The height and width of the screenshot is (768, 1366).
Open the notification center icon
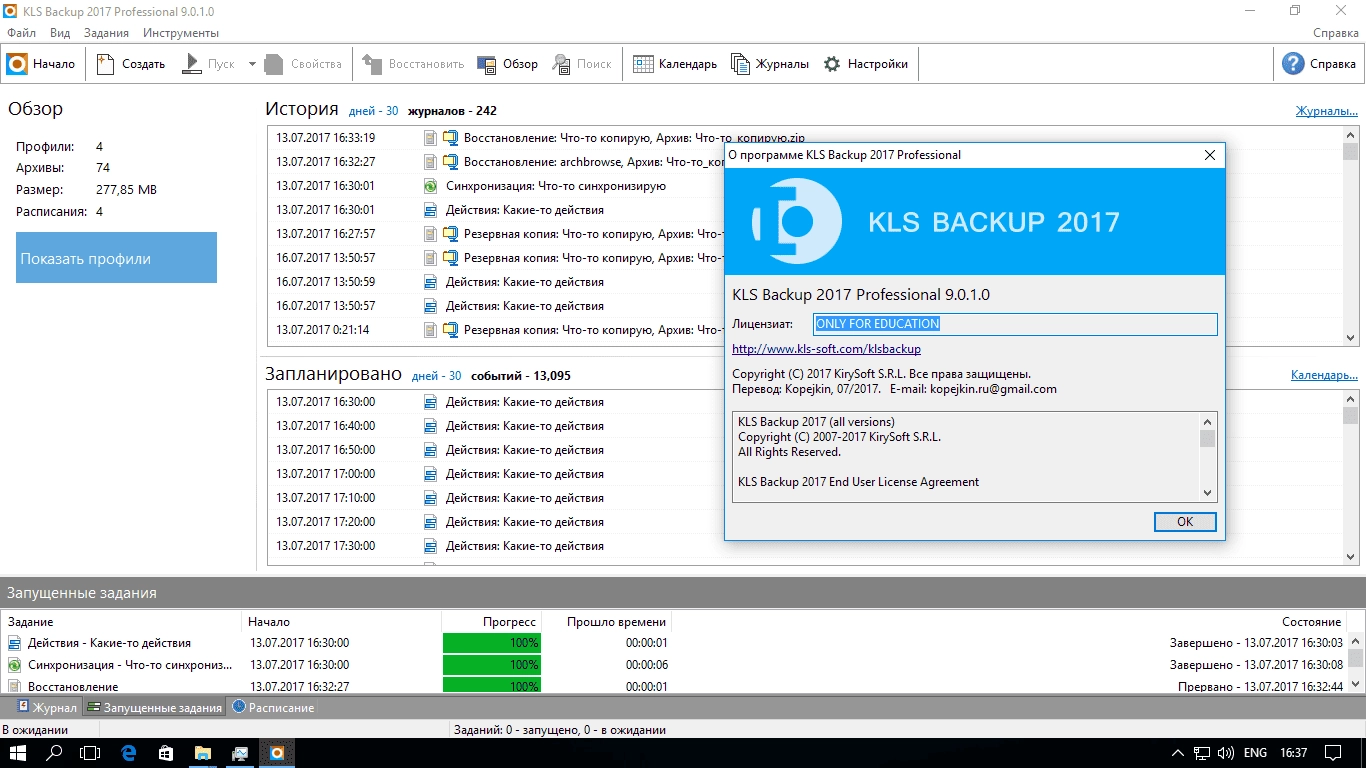pyautogui.click(x=1333, y=753)
